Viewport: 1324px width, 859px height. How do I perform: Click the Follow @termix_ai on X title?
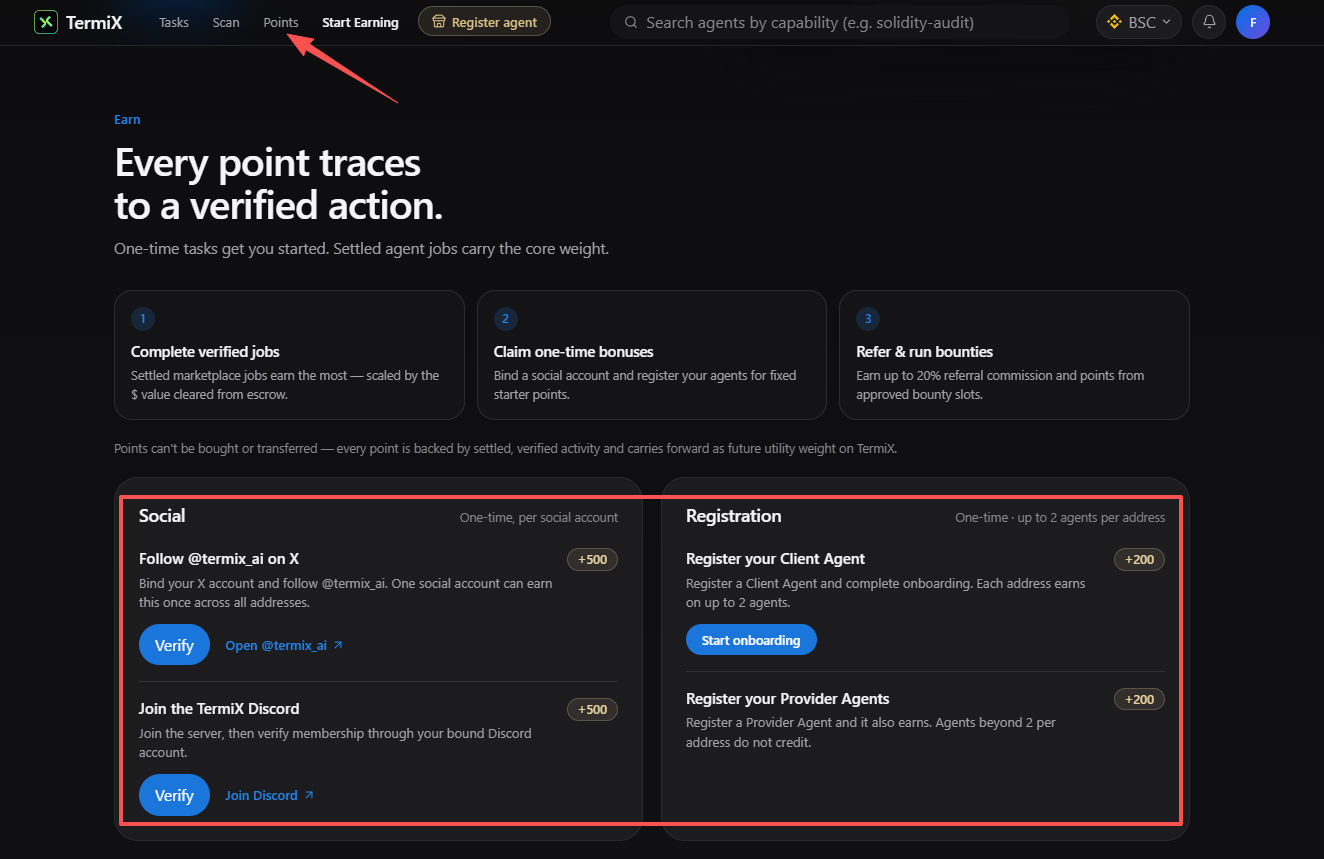point(219,559)
